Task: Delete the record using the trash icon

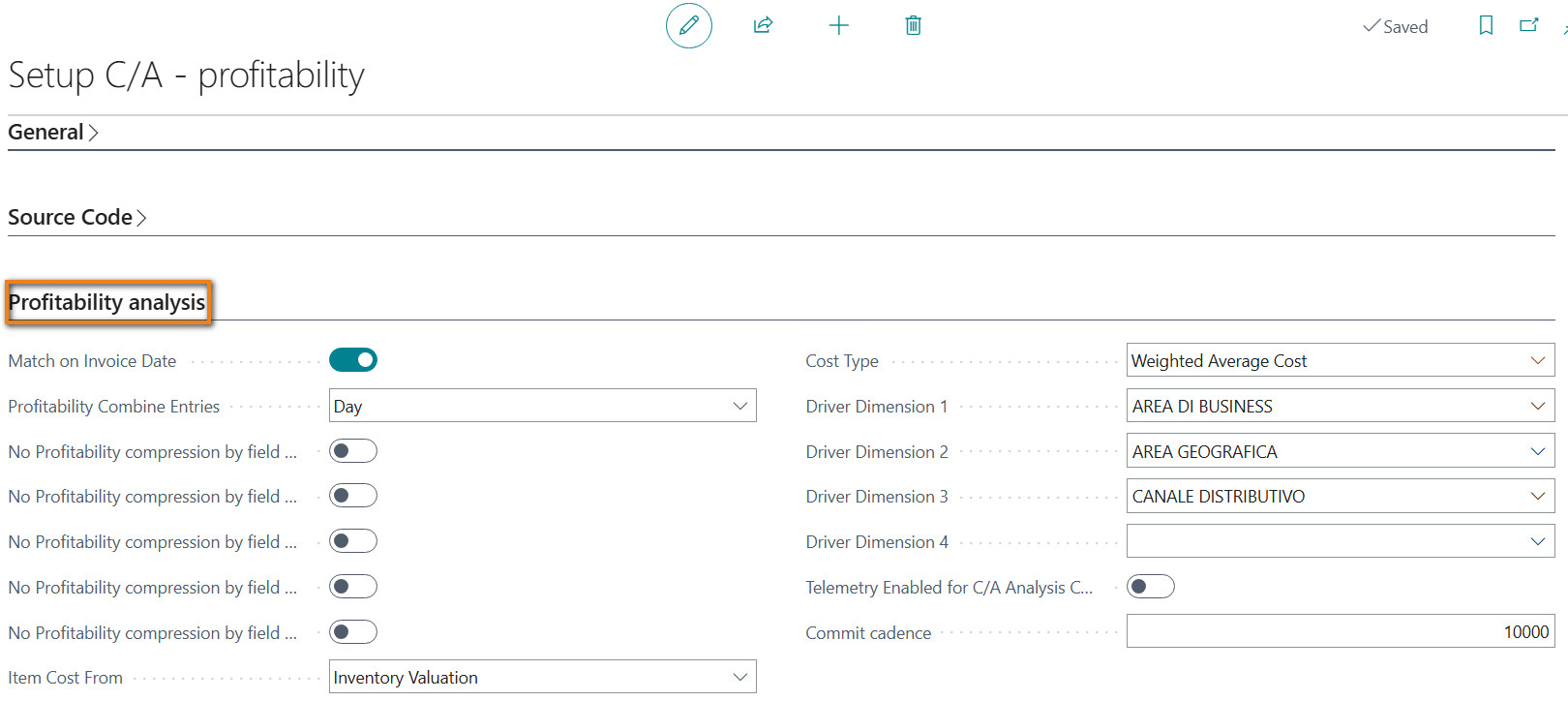Action: tap(913, 25)
